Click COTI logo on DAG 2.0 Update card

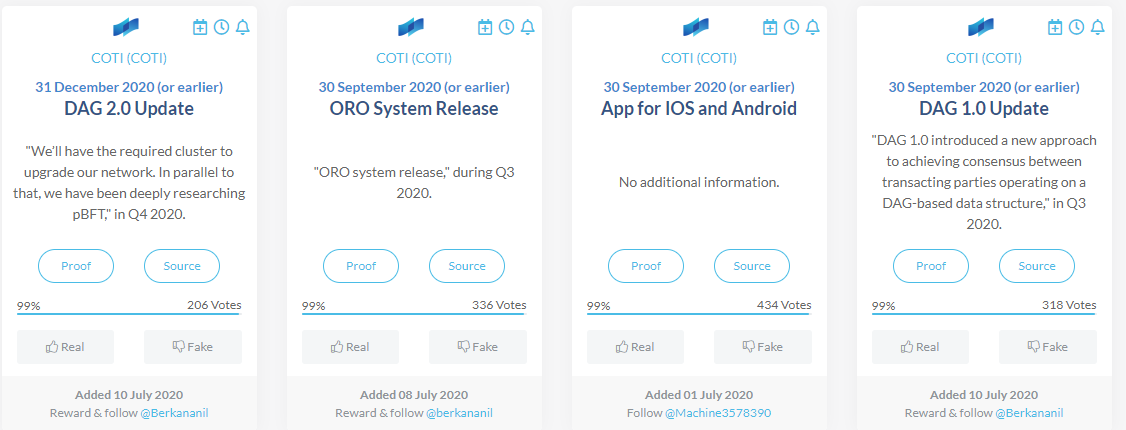(126, 27)
